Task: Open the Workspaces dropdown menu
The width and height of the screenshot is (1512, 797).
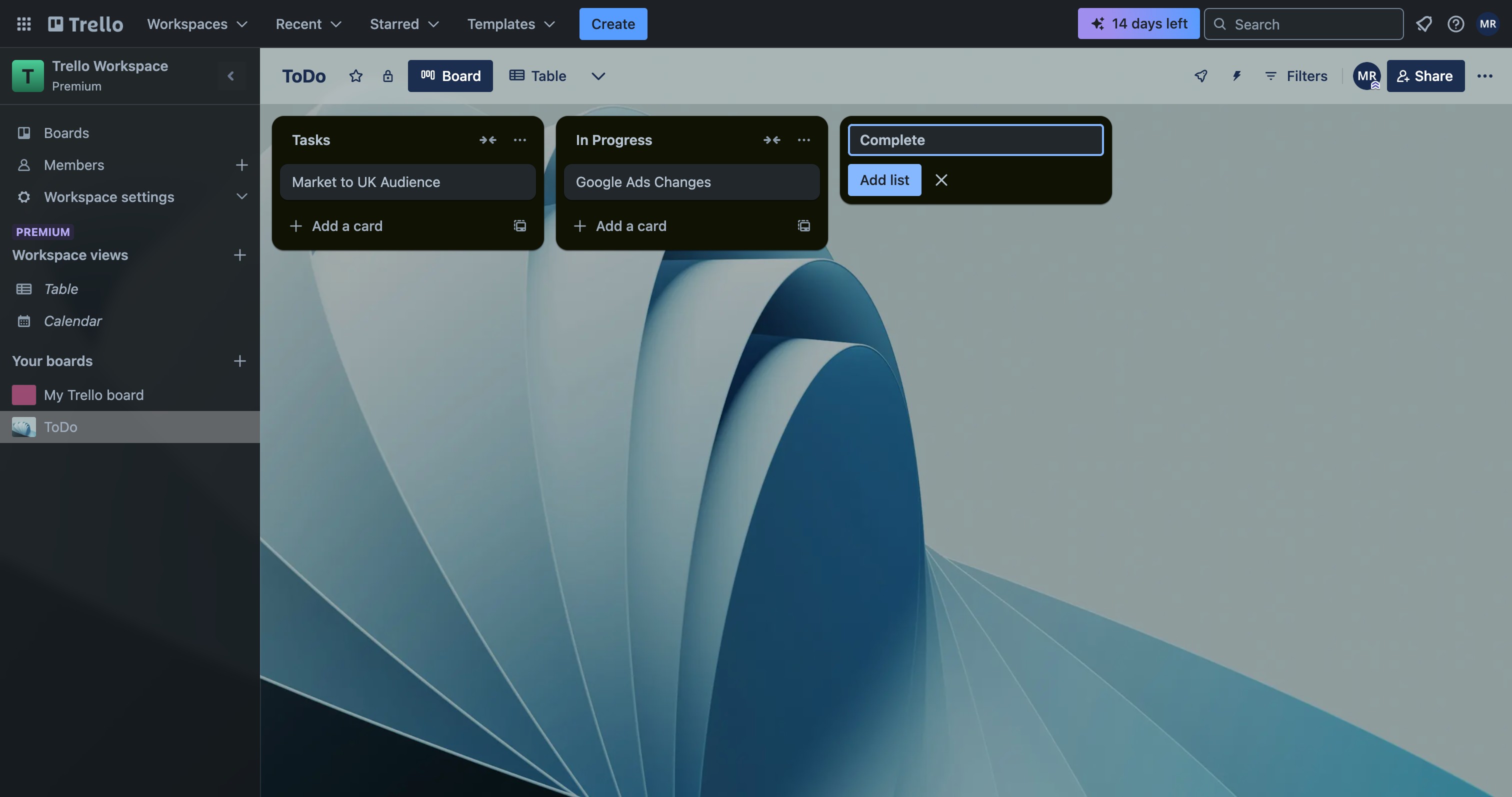Action: click(x=197, y=24)
